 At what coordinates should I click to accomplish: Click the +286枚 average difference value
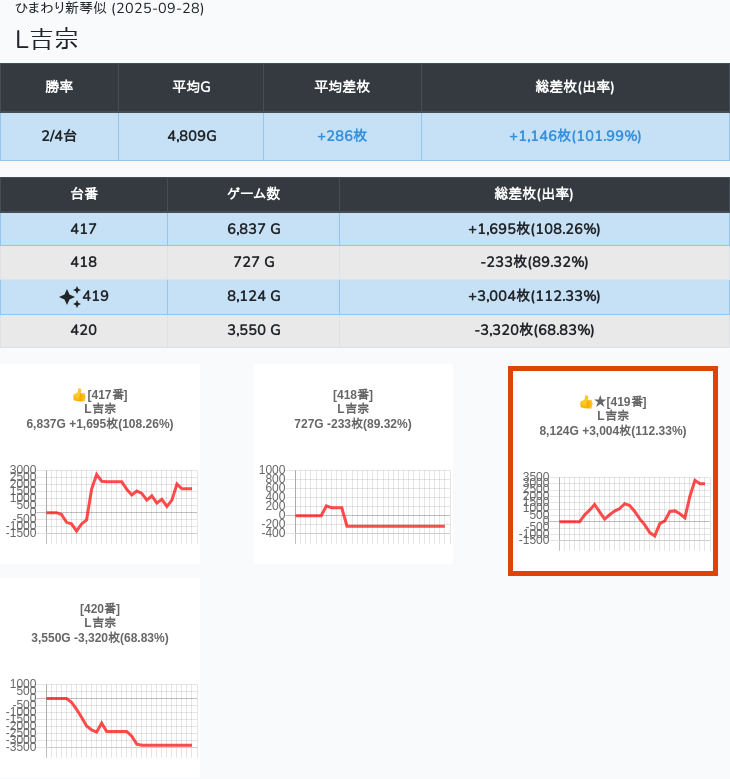click(x=342, y=136)
